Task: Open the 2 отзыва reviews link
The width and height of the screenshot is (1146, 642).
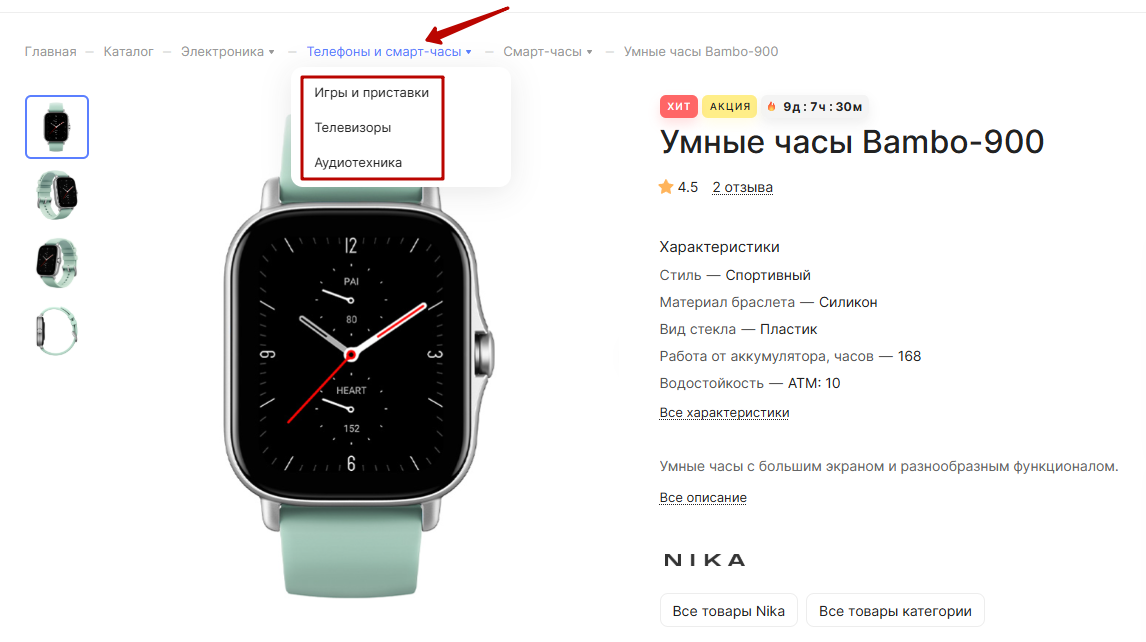Action: tap(743, 188)
